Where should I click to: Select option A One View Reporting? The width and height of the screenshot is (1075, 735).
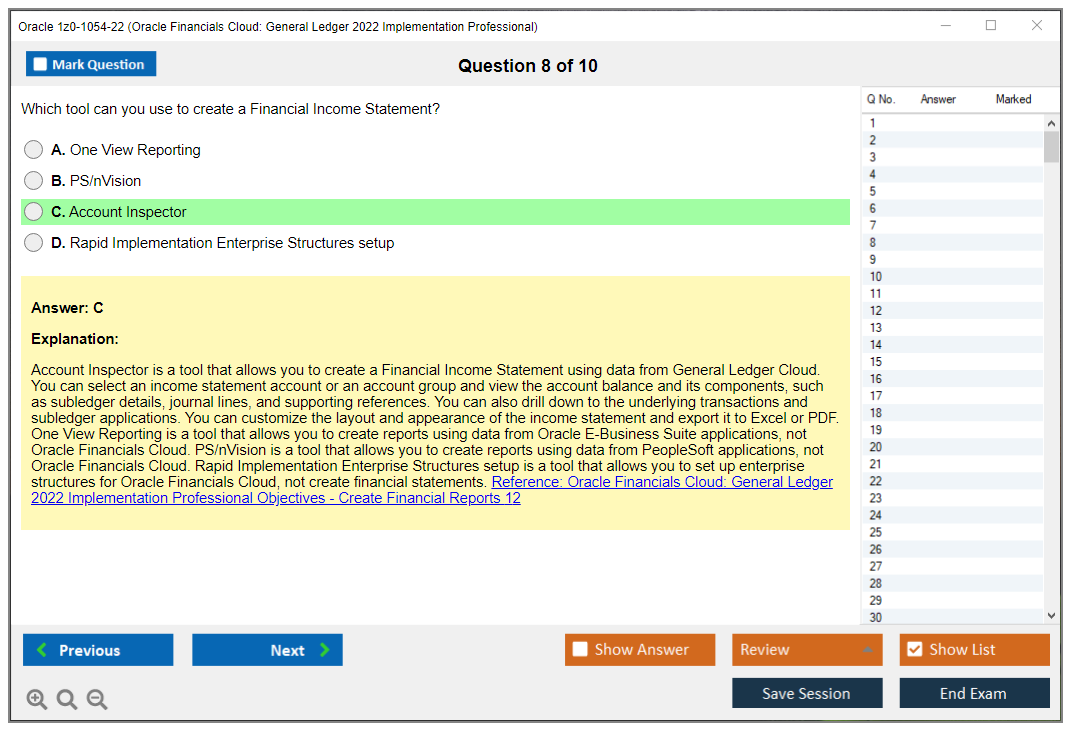(34, 150)
